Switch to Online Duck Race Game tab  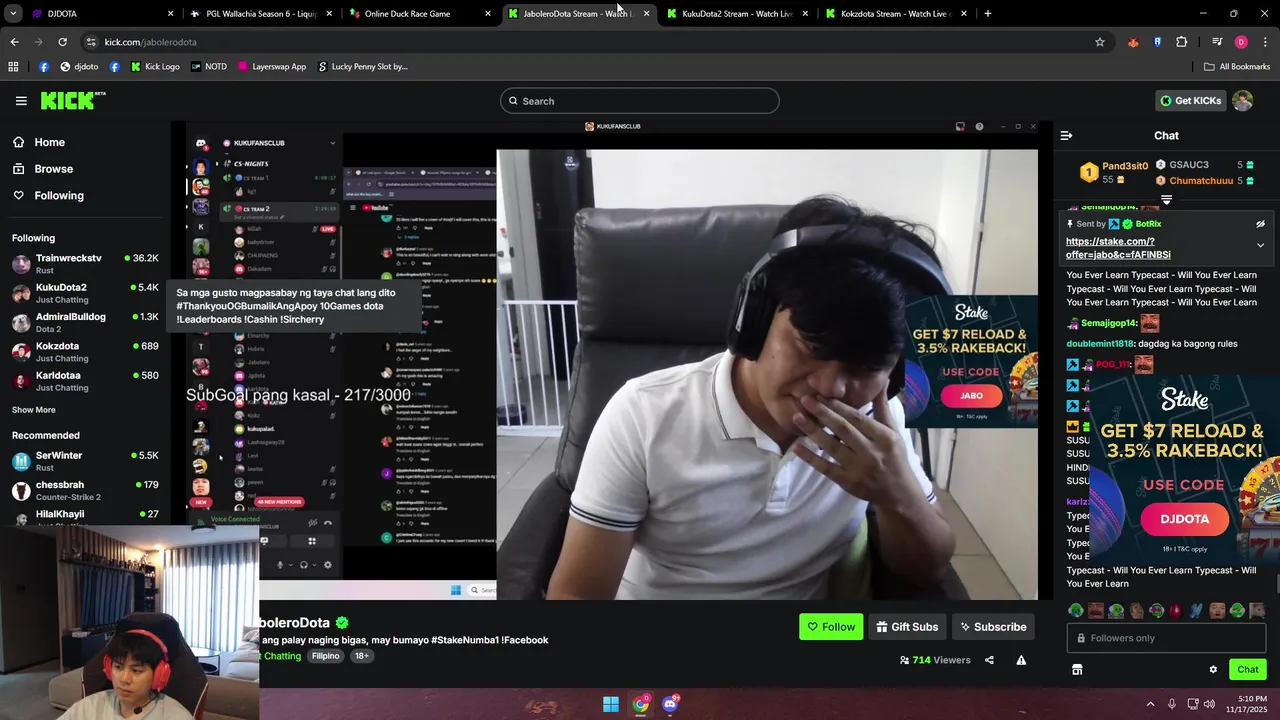pyautogui.click(x=420, y=14)
